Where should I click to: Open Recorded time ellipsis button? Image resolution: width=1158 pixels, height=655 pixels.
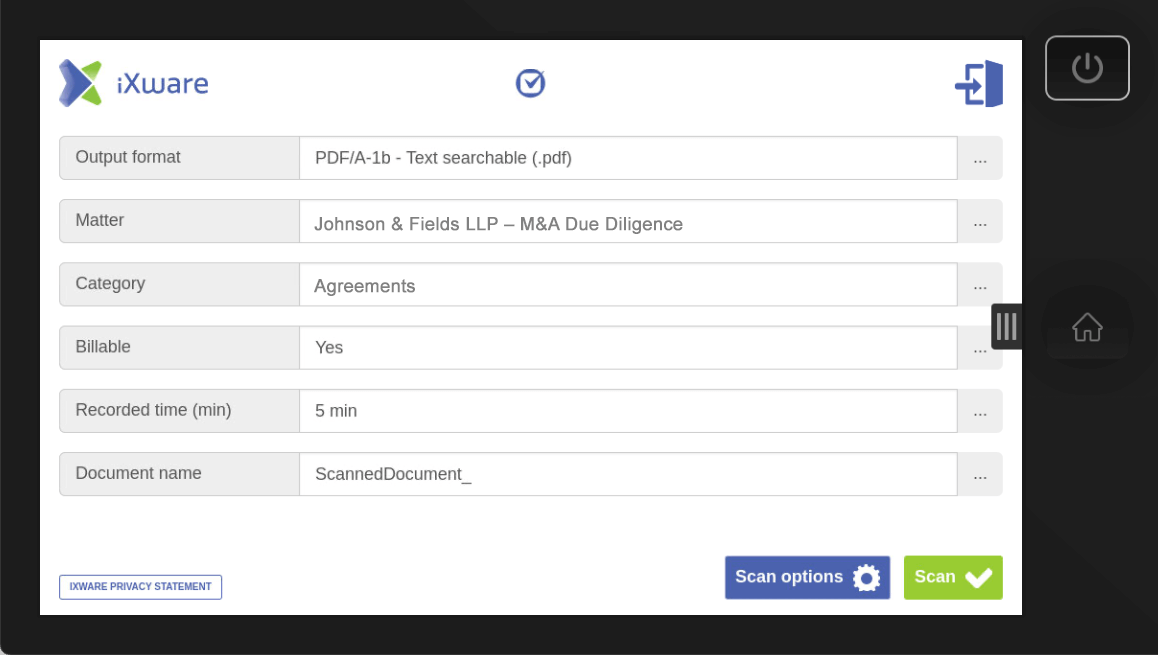pyautogui.click(x=980, y=411)
